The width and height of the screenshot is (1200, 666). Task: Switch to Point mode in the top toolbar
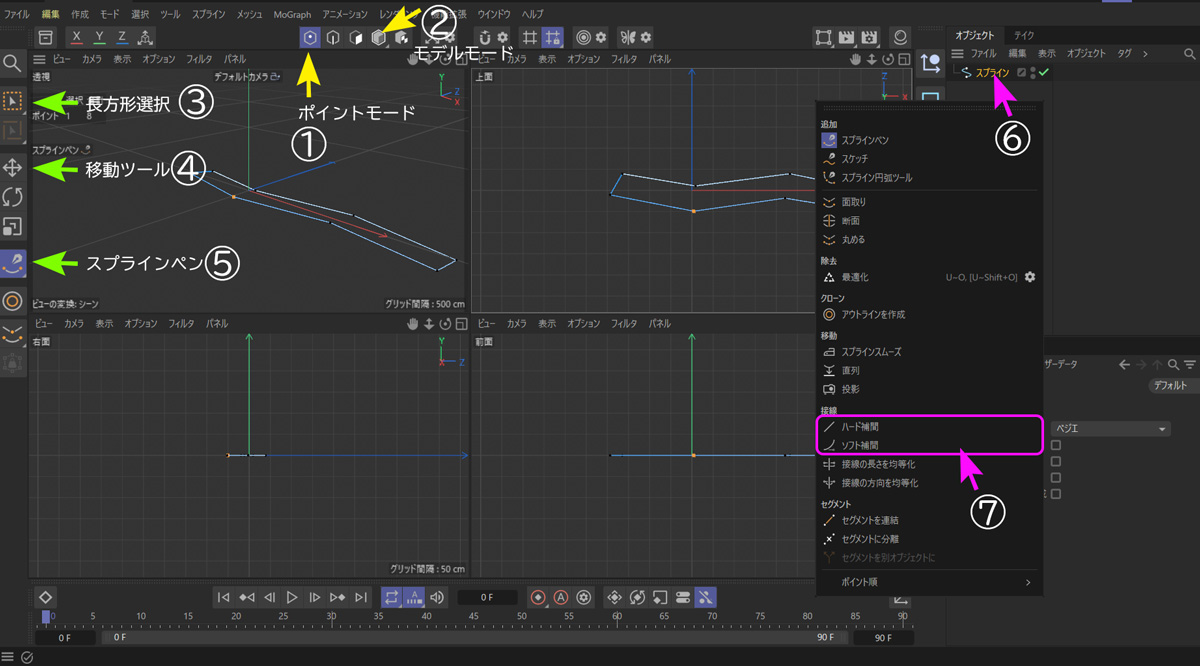[x=310, y=37]
